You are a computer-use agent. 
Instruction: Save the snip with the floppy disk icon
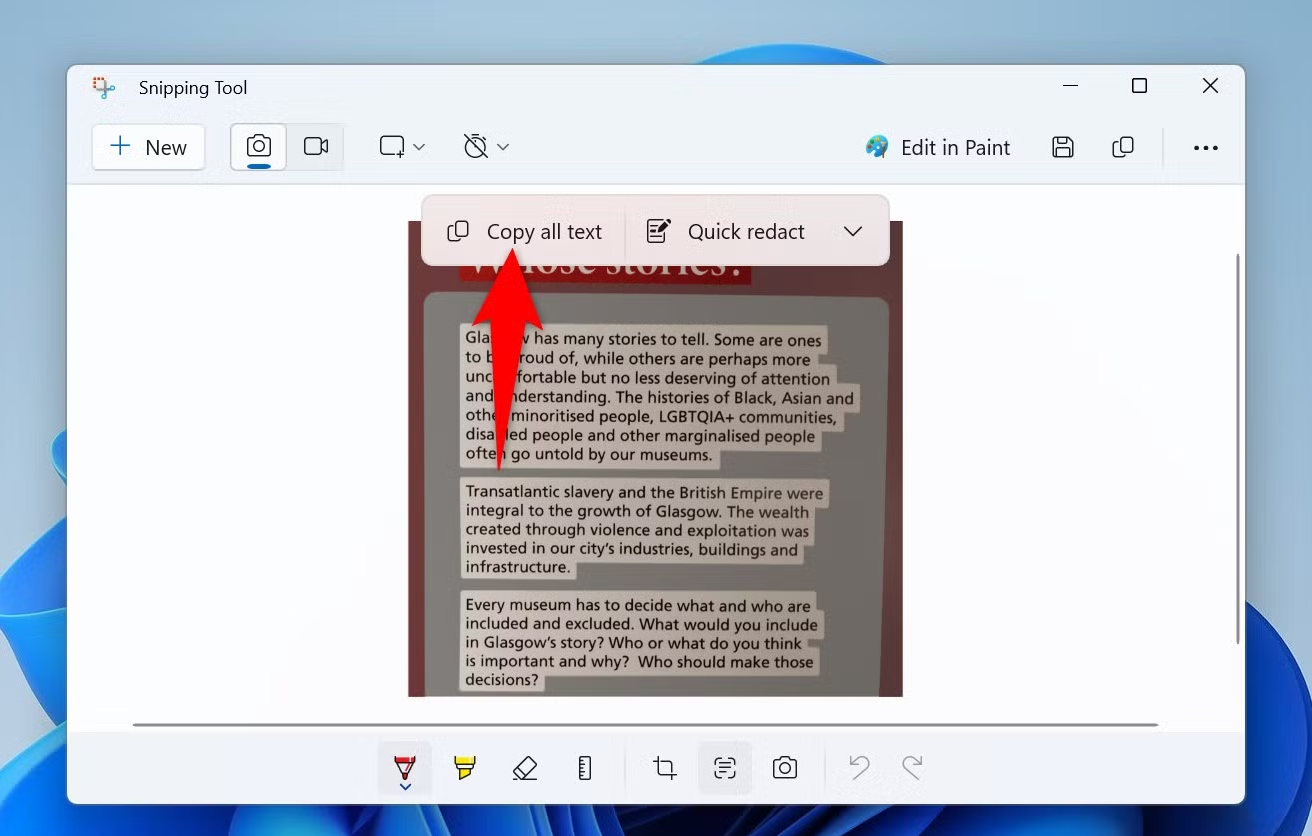coord(1063,147)
